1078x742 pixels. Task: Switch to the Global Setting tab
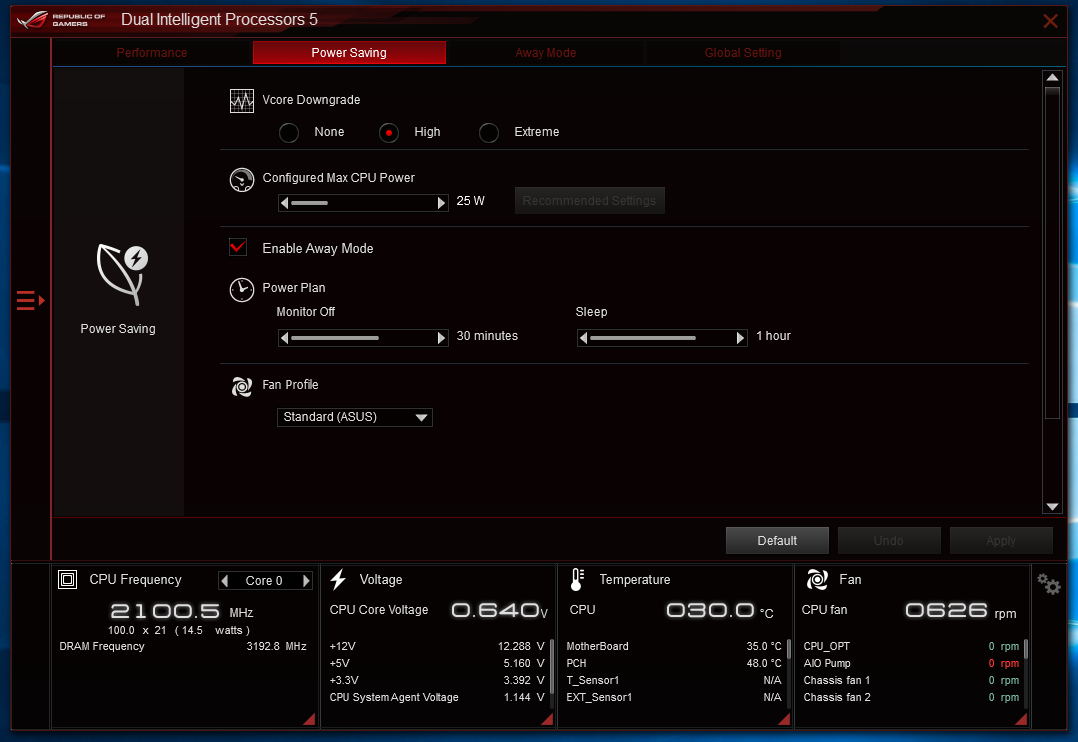coord(743,53)
